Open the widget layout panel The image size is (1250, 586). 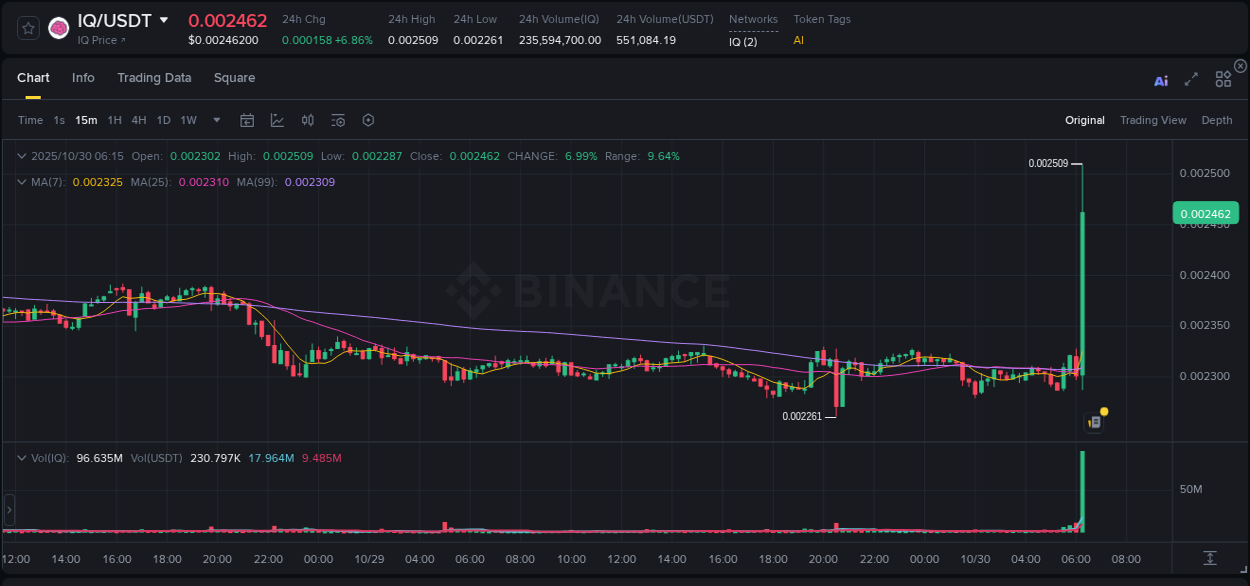1223,81
